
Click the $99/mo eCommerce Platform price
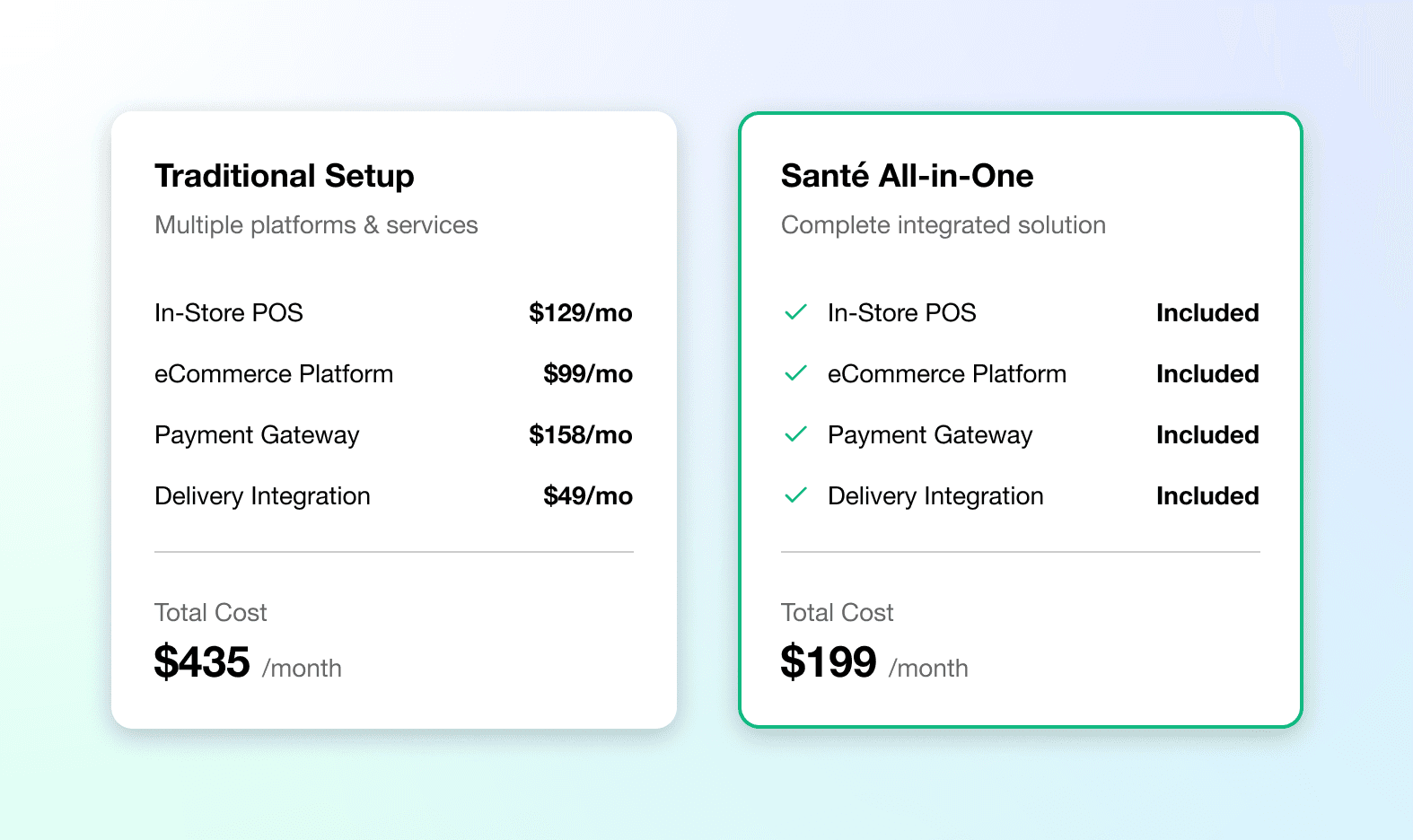587,373
